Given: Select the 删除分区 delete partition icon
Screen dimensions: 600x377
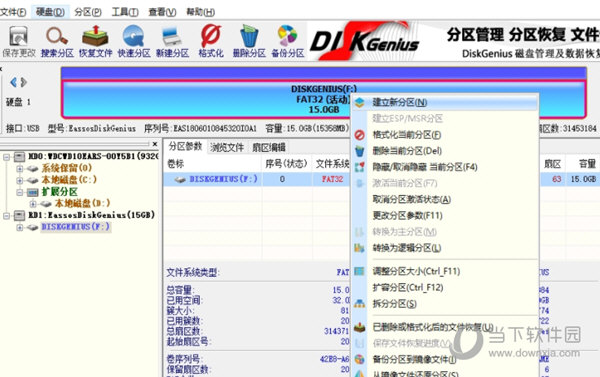Looking at the screenshot, I should [x=249, y=41].
